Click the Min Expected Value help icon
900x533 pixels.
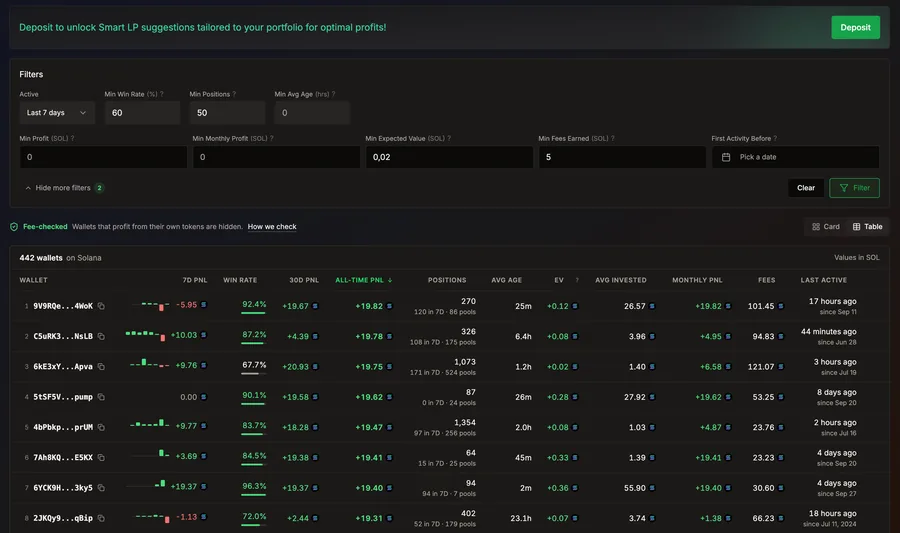pos(449,138)
